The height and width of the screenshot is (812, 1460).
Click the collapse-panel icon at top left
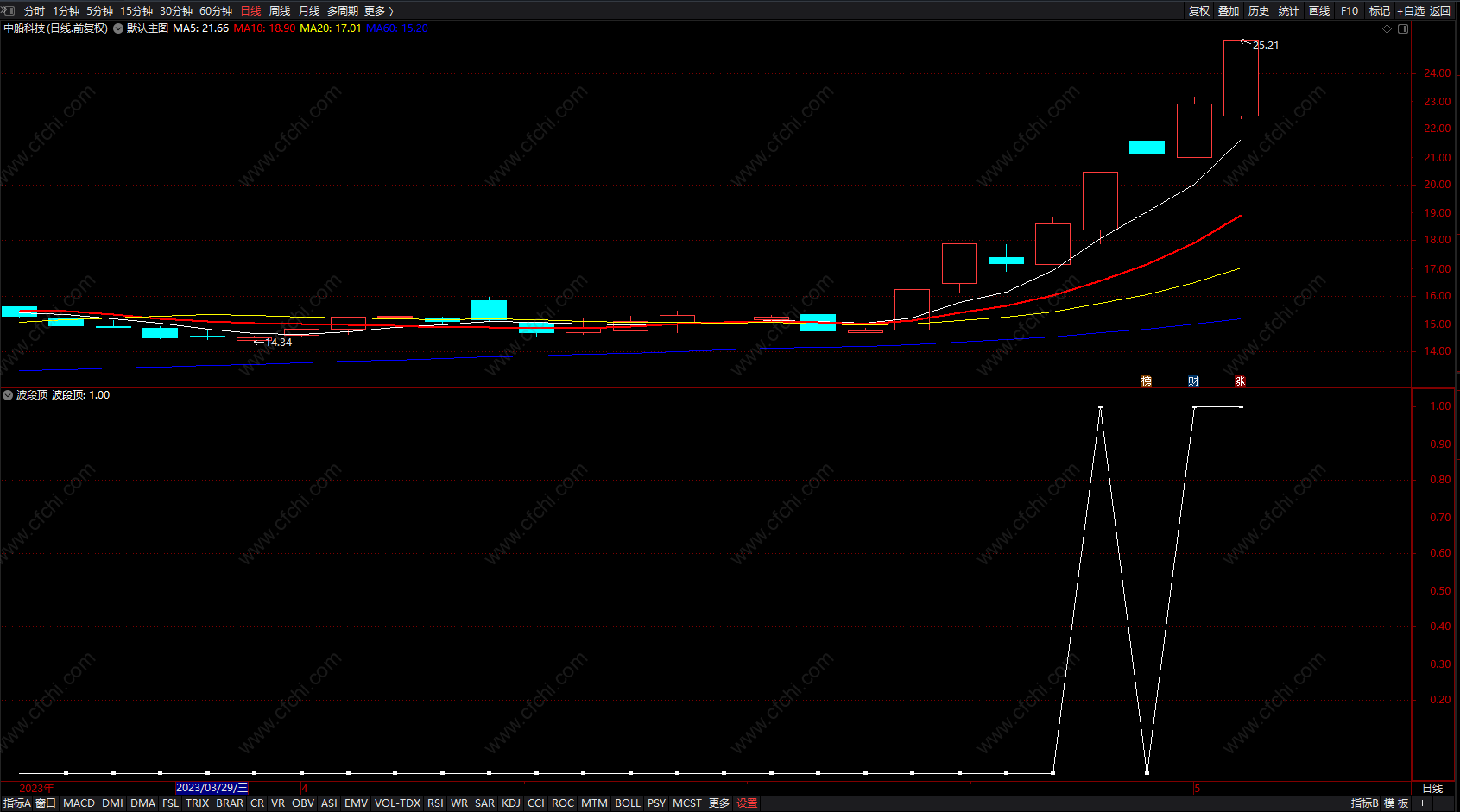point(9,10)
